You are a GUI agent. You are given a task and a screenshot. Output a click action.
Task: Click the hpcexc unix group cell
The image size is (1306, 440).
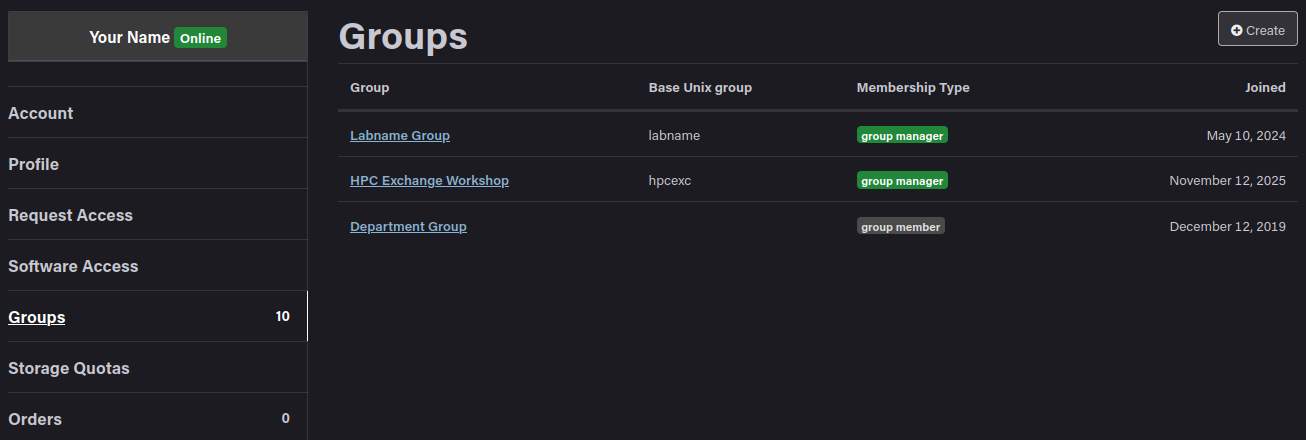coord(670,180)
